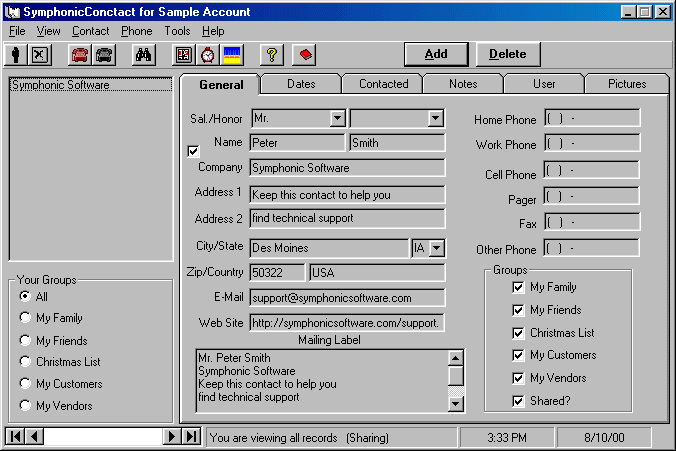Click the Cell Phone input field
This screenshot has height=451, width=676.
[592, 170]
